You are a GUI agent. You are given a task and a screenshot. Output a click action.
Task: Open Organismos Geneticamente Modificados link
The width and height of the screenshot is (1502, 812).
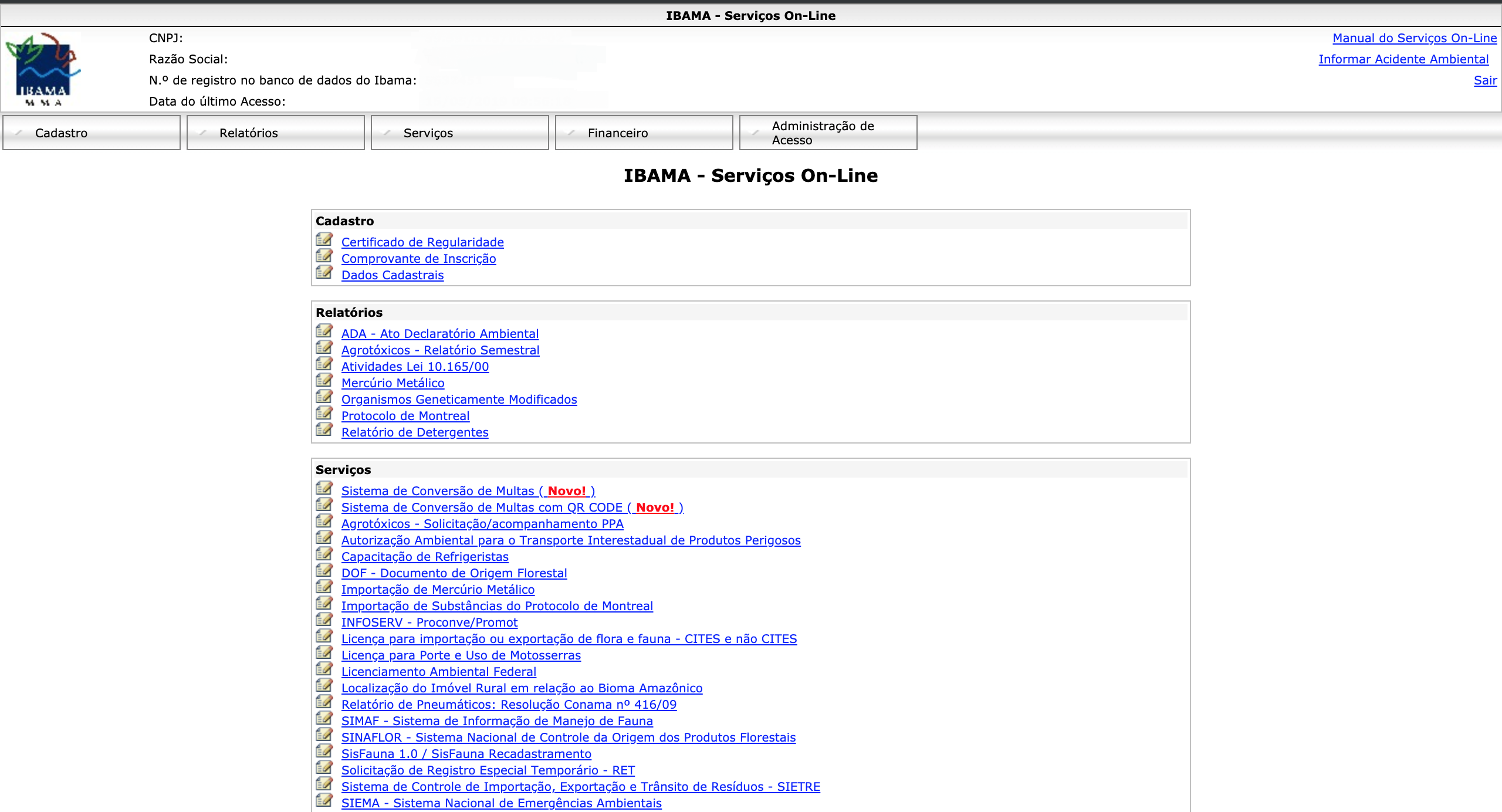459,400
